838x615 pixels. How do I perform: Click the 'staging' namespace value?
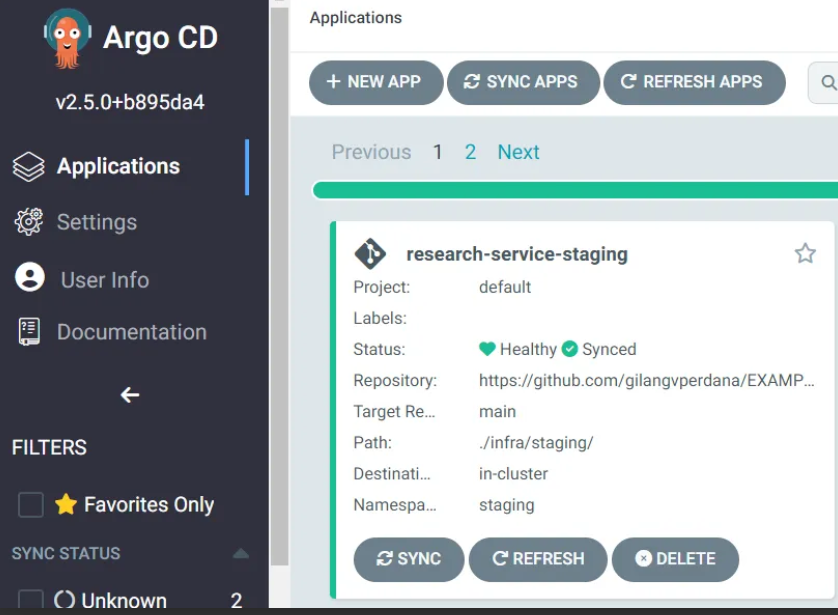tap(507, 505)
